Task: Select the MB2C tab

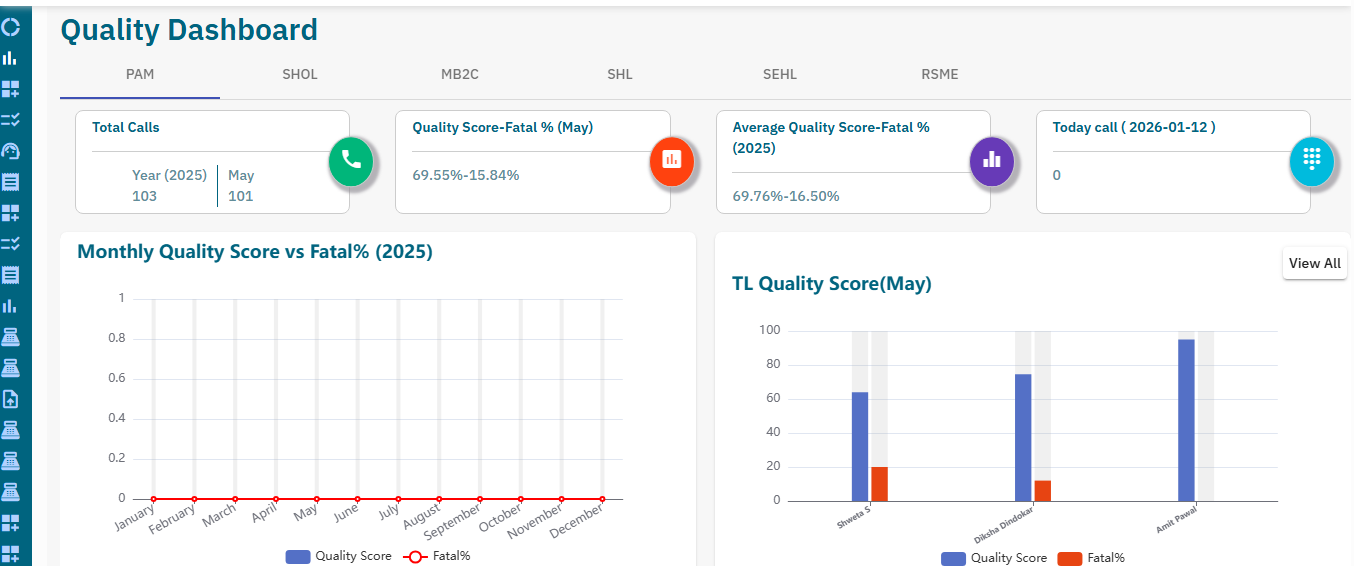Action: tap(460, 75)
